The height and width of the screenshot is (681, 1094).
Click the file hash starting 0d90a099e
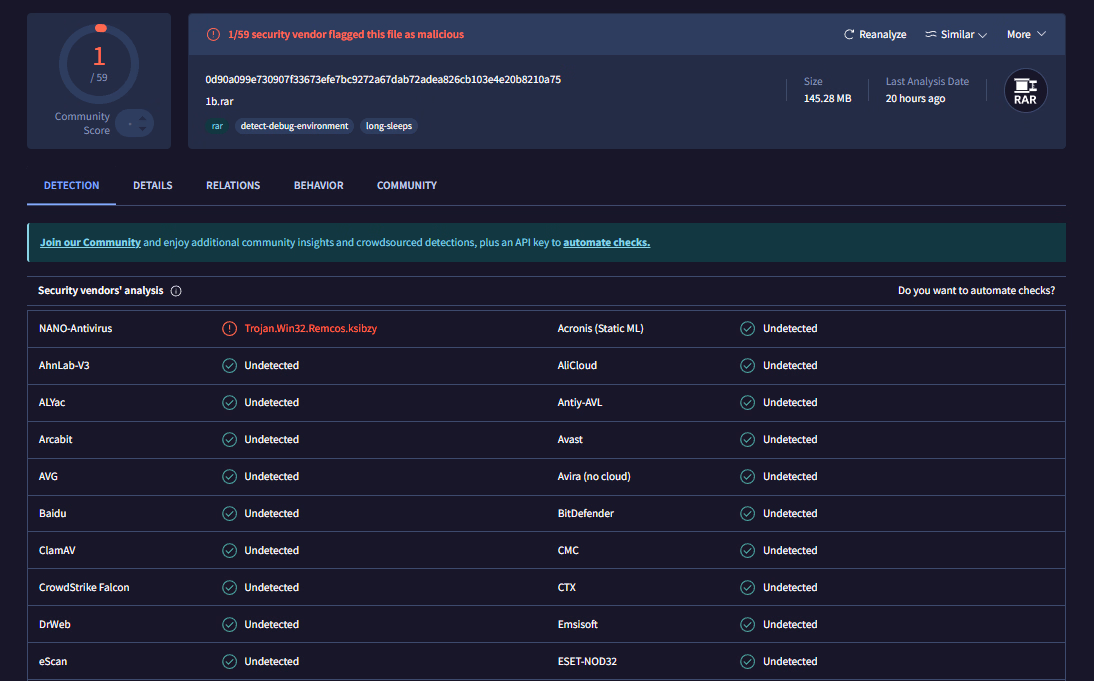(383, 80)
